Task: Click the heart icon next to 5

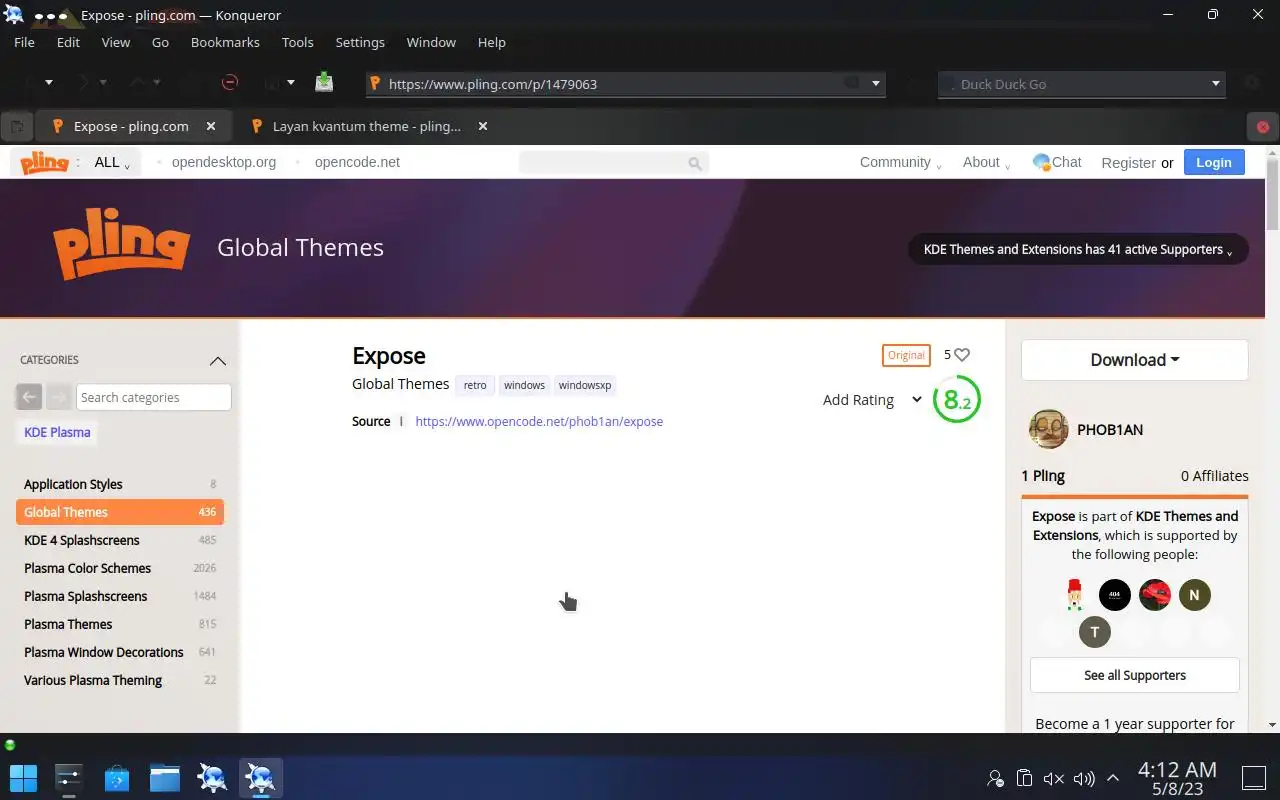Action: [x=962, y=355]
